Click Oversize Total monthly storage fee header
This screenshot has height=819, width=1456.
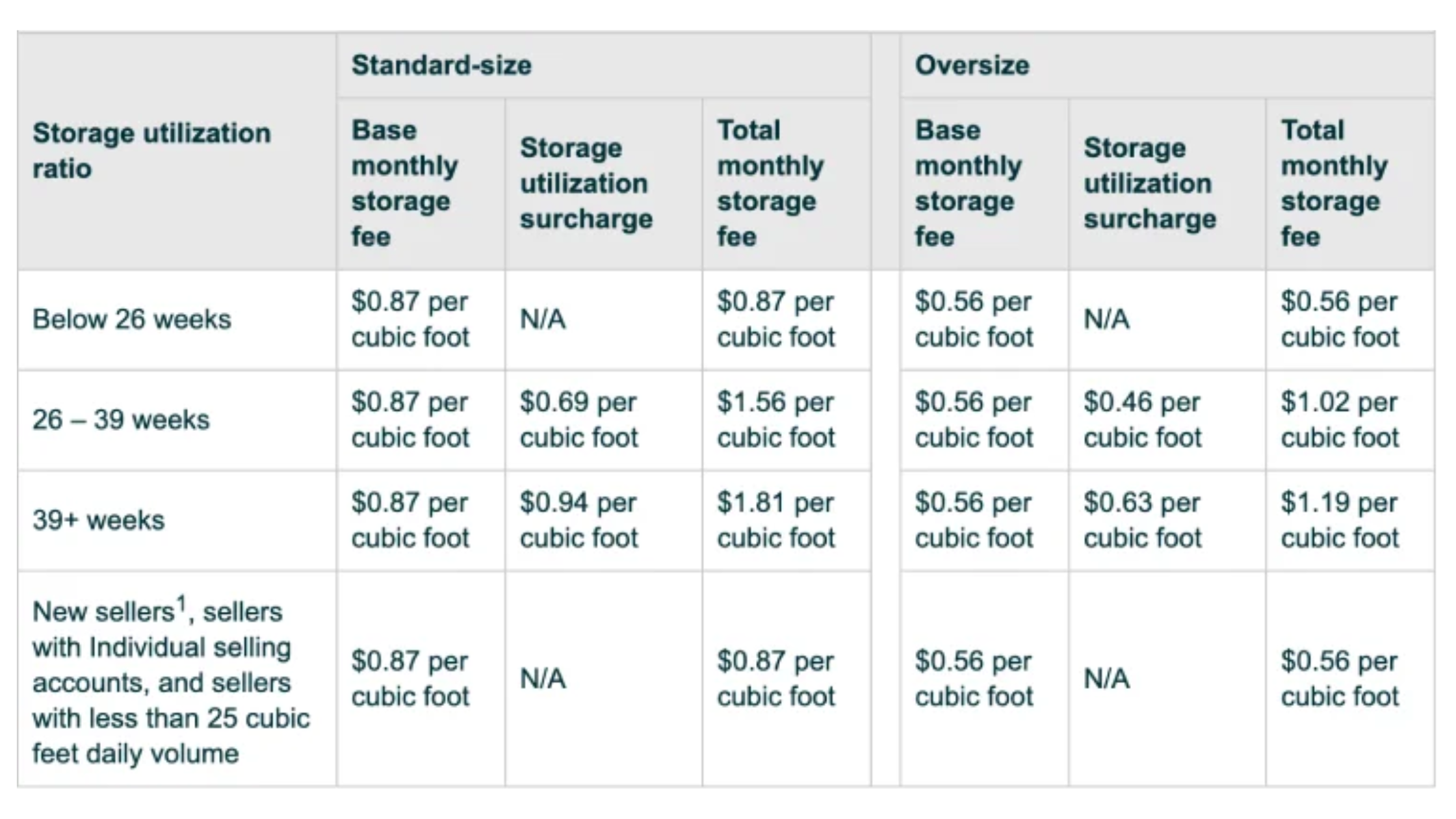[1334, 184]
